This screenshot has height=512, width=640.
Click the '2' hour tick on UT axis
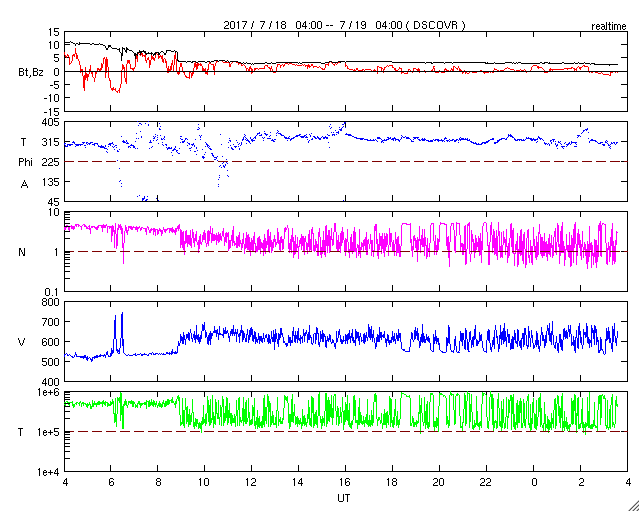click(580, 482)
